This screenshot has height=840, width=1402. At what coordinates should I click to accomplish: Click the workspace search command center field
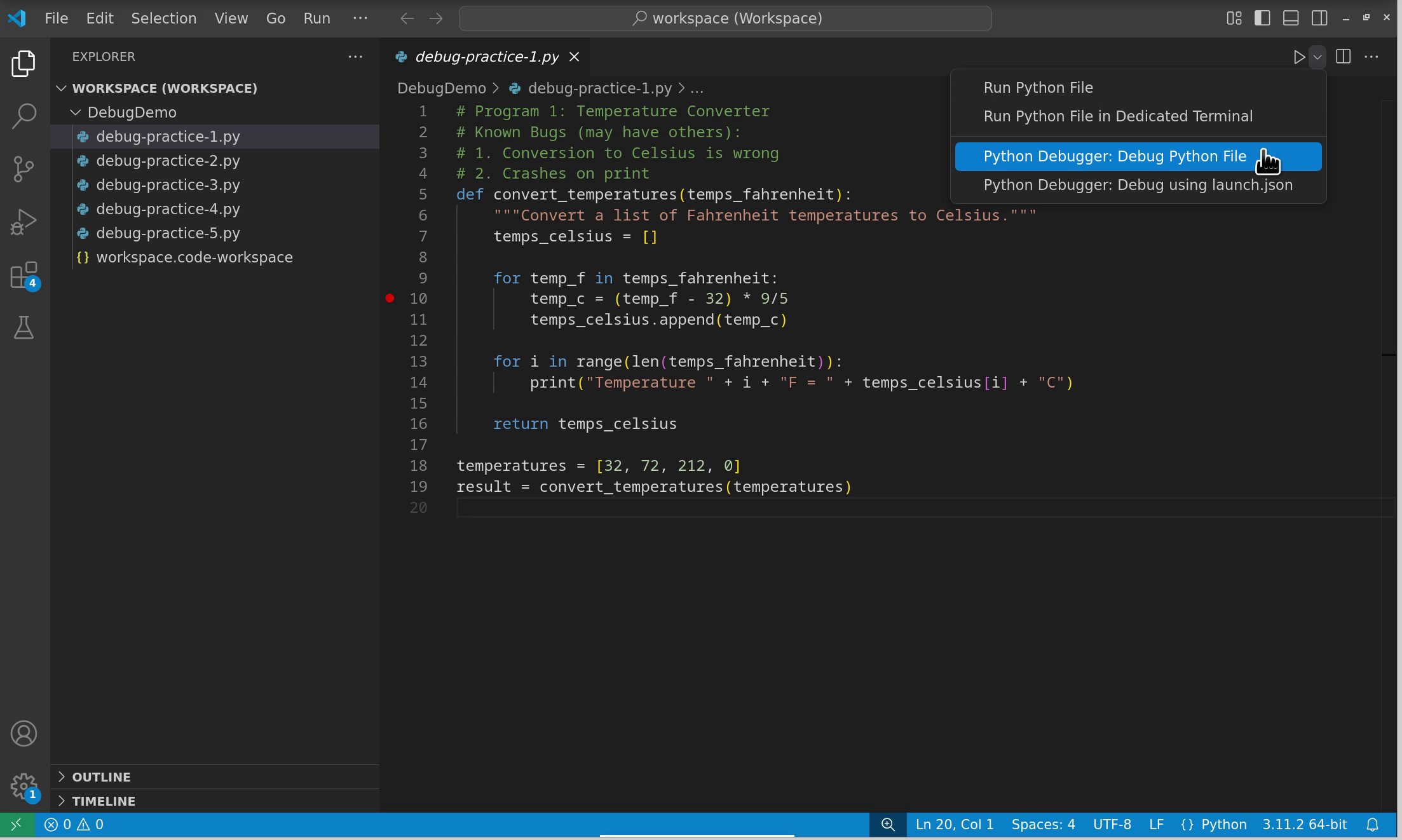tap(725, 18)
